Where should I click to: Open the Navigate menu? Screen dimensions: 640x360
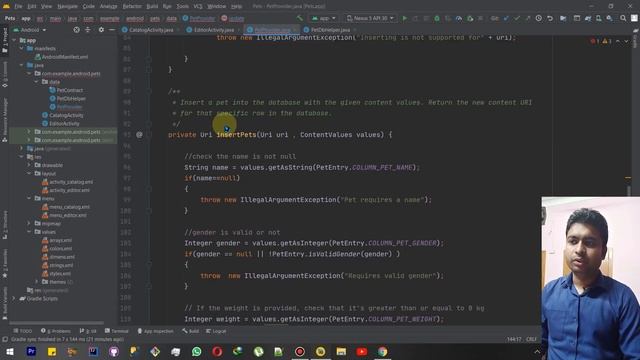pos(67,6)
